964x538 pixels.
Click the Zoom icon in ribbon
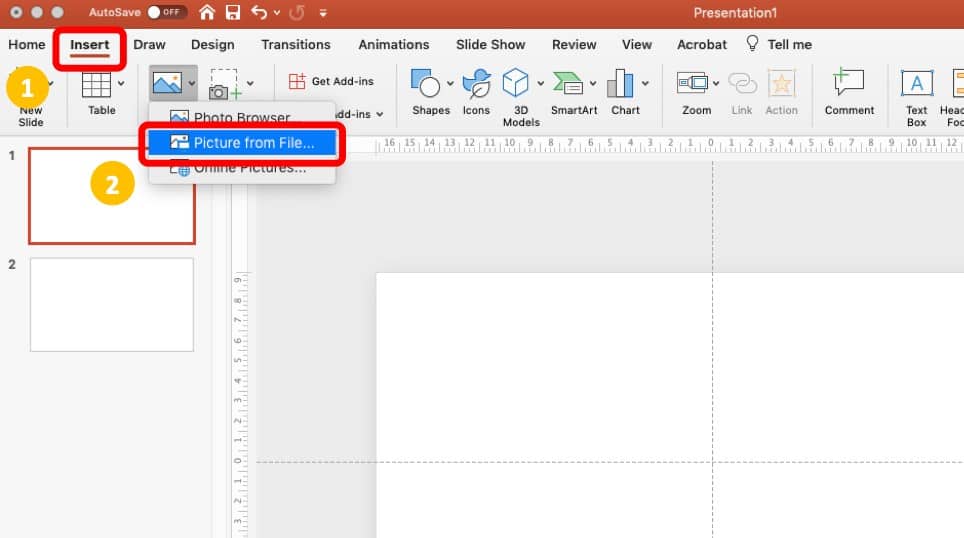click(692, 83)
